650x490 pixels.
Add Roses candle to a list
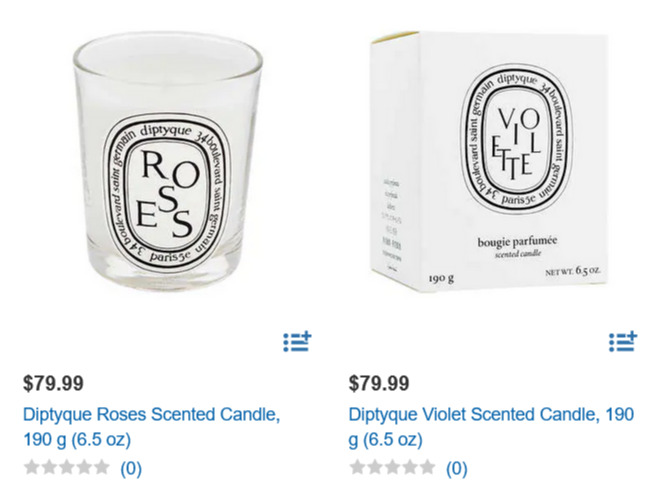(x=297, y=342)
